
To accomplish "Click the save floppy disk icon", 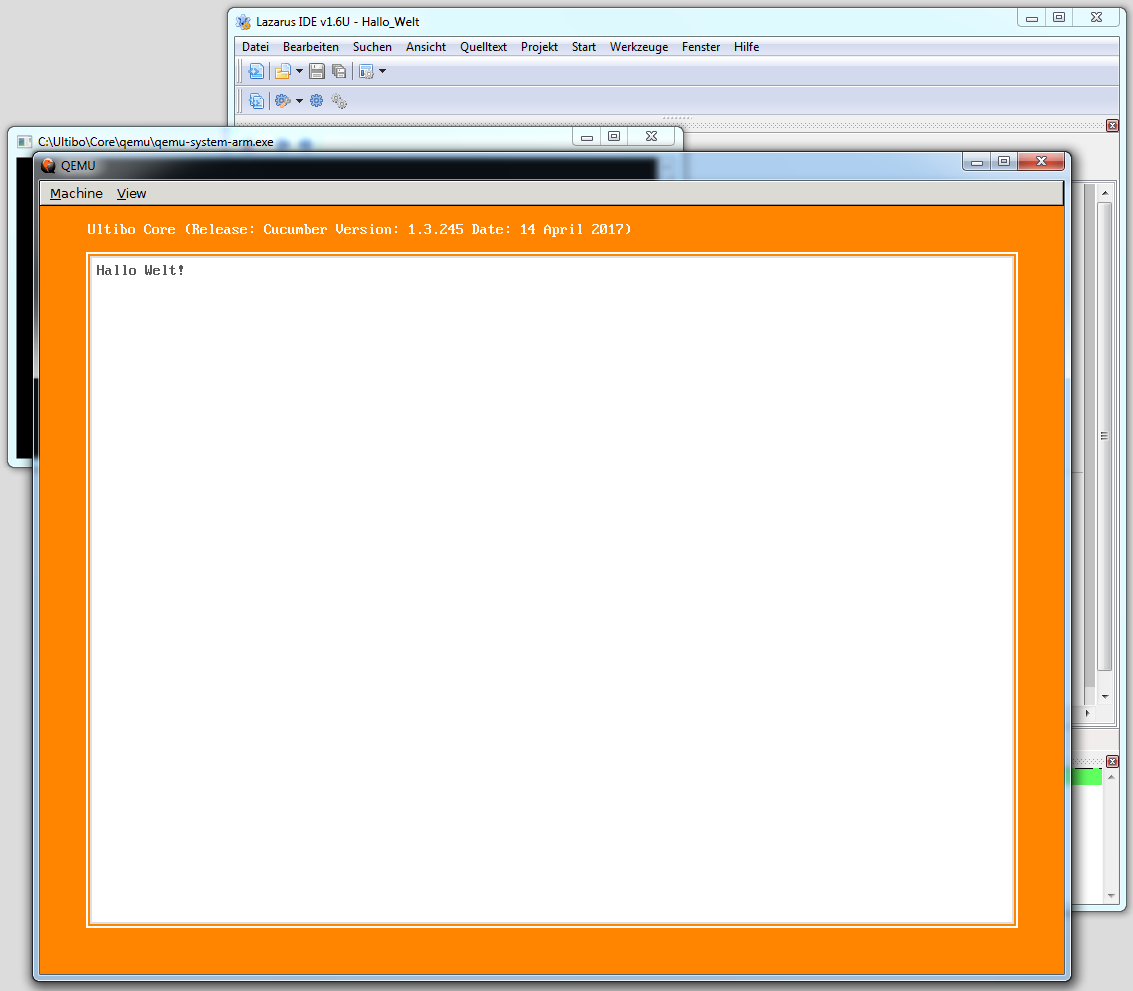I will [x=317, y=71].
